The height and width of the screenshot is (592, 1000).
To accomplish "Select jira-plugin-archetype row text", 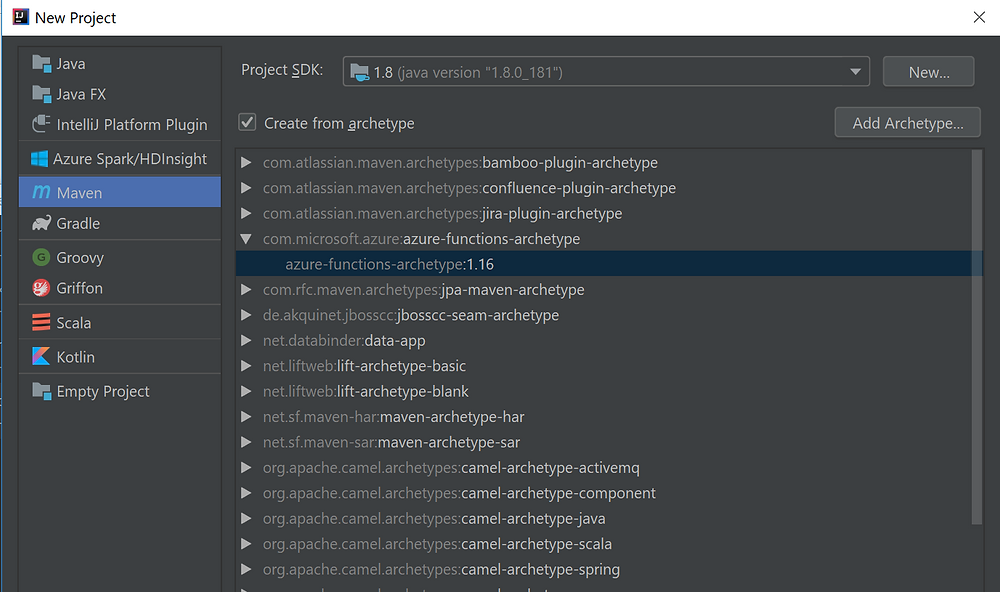I will coord(443,214).
